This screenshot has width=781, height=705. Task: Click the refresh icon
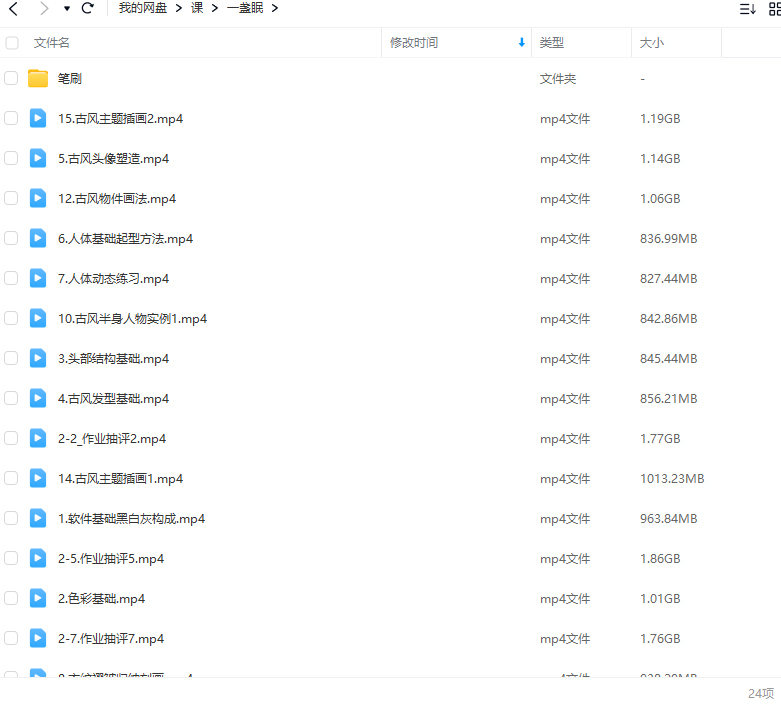click(x=87, y=9)
